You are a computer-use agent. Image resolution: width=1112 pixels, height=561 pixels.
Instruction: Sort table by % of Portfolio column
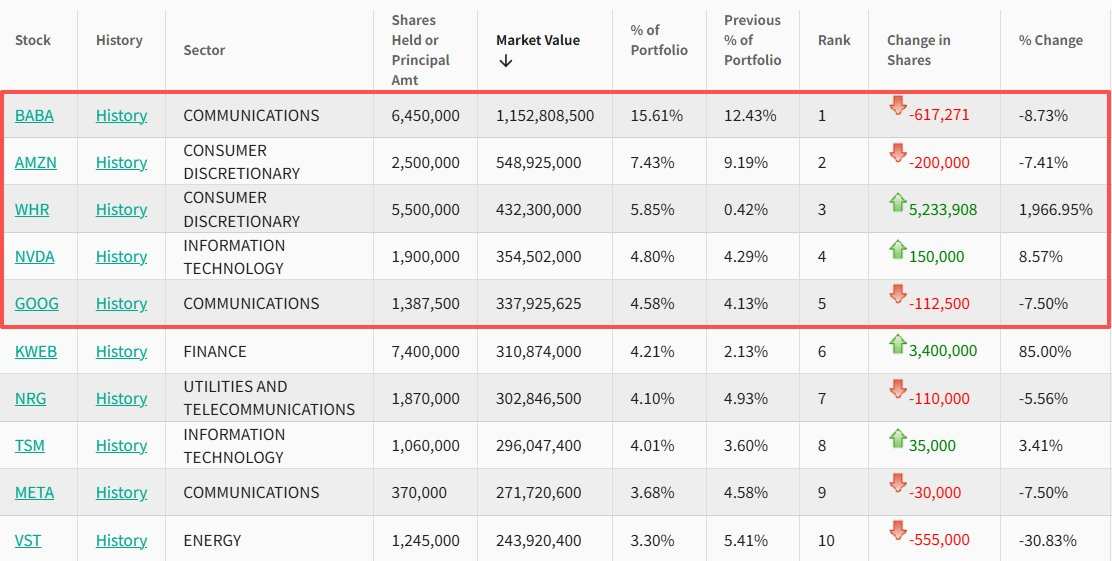pos(659,40)
